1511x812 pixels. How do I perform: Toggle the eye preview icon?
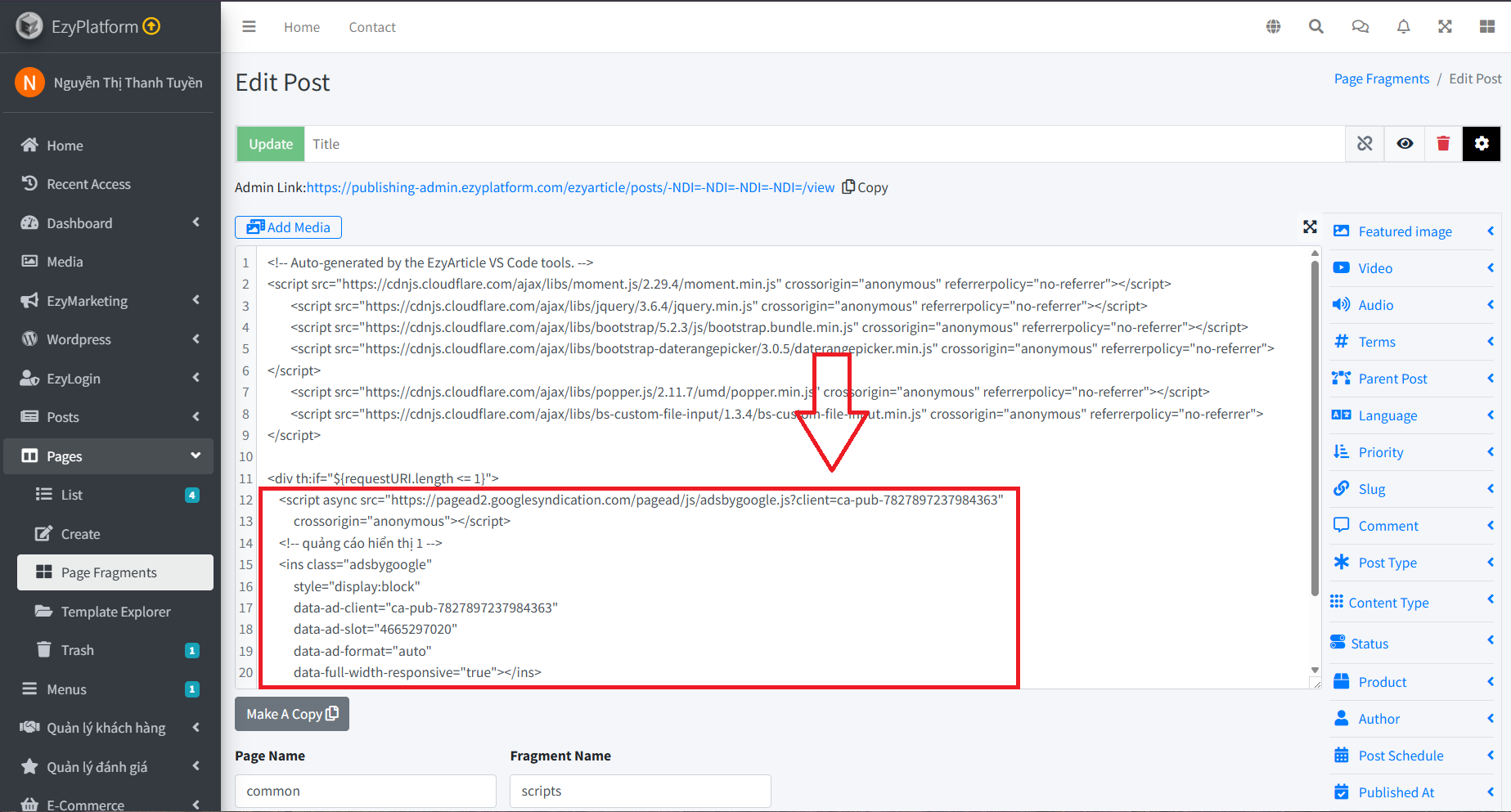1405,144
